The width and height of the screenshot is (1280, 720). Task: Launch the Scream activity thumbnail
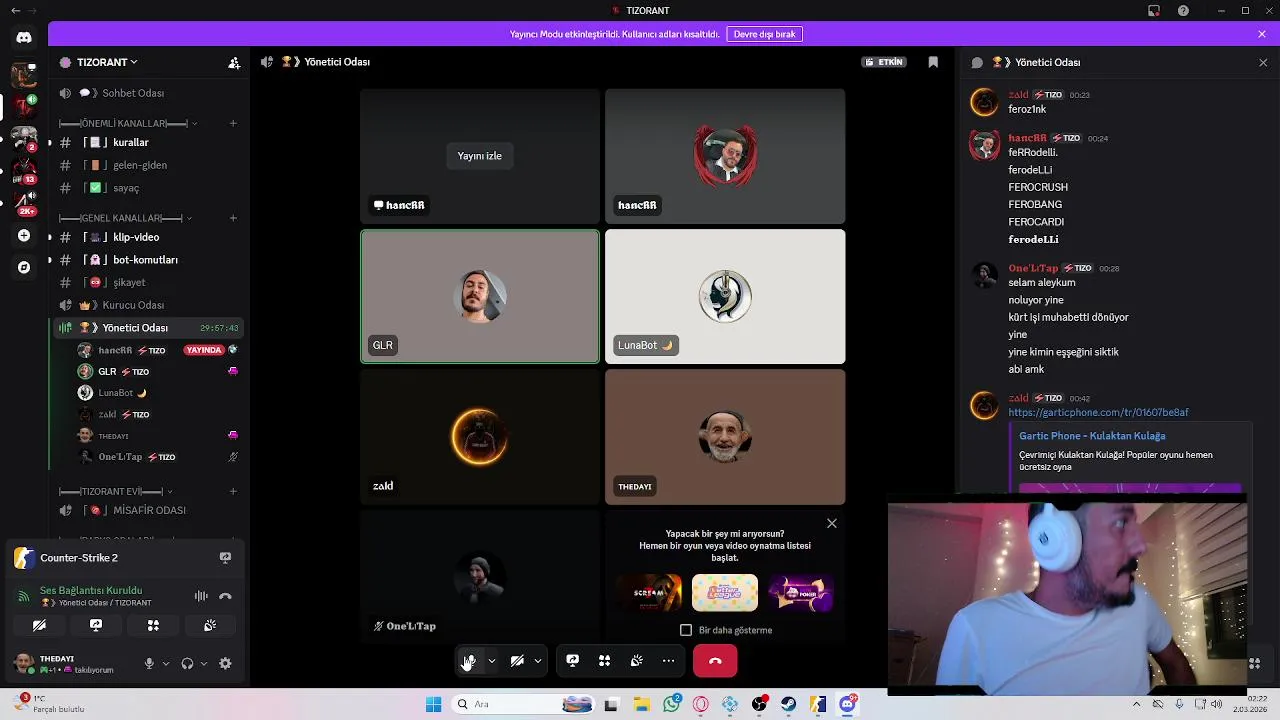click(x=649, y=592)
